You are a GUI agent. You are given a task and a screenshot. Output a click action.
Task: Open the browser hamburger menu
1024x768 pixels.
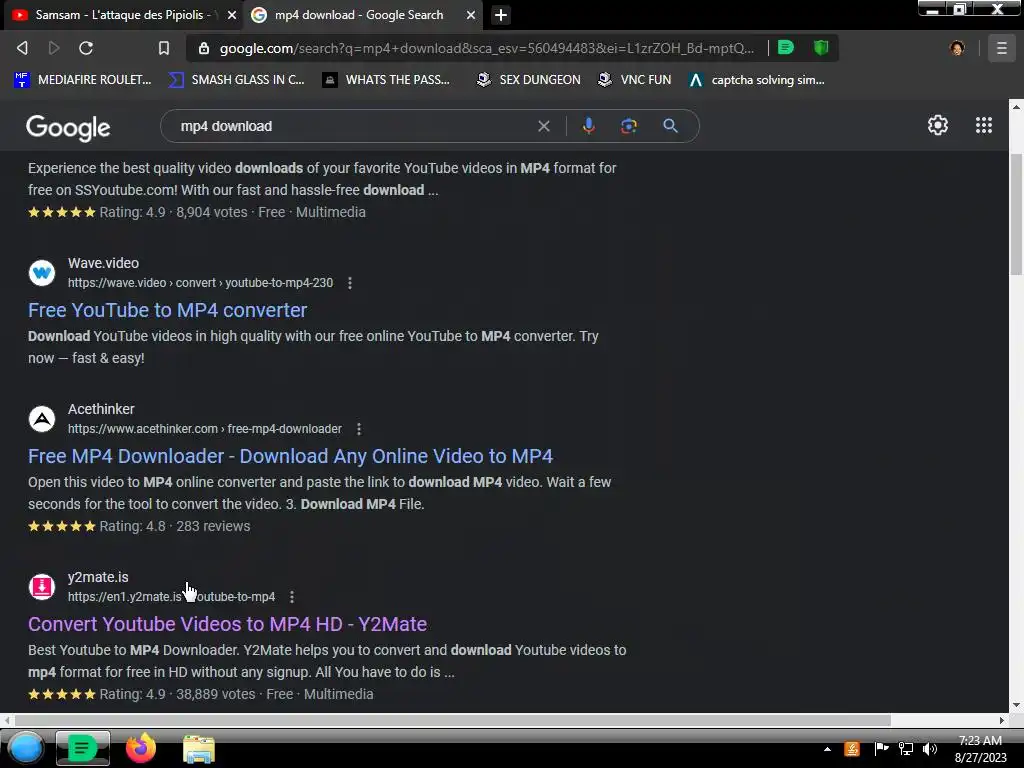click(1001, 48)
